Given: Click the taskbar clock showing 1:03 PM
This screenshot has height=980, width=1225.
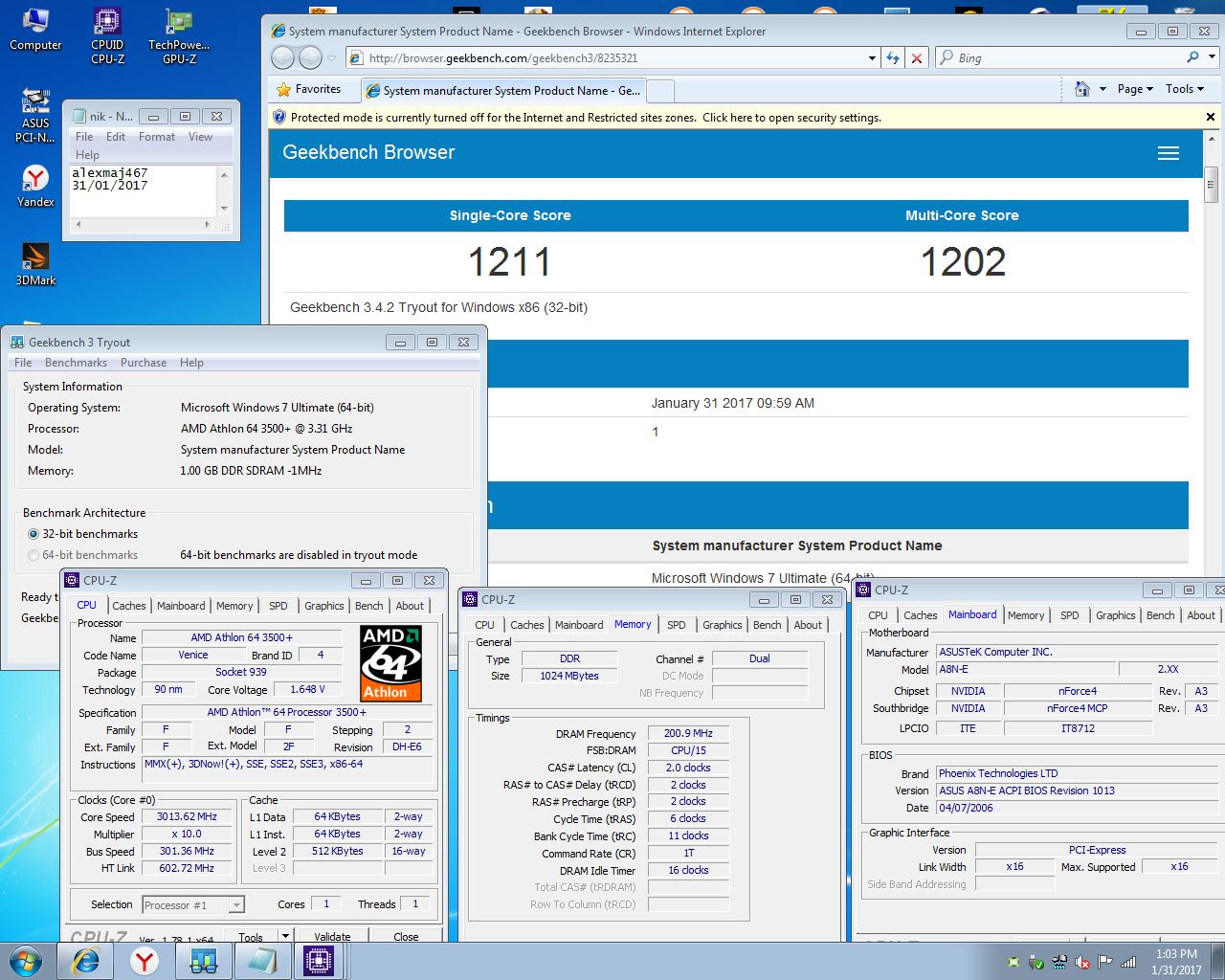Looking at the screenshot, I should pos(1176,962).
